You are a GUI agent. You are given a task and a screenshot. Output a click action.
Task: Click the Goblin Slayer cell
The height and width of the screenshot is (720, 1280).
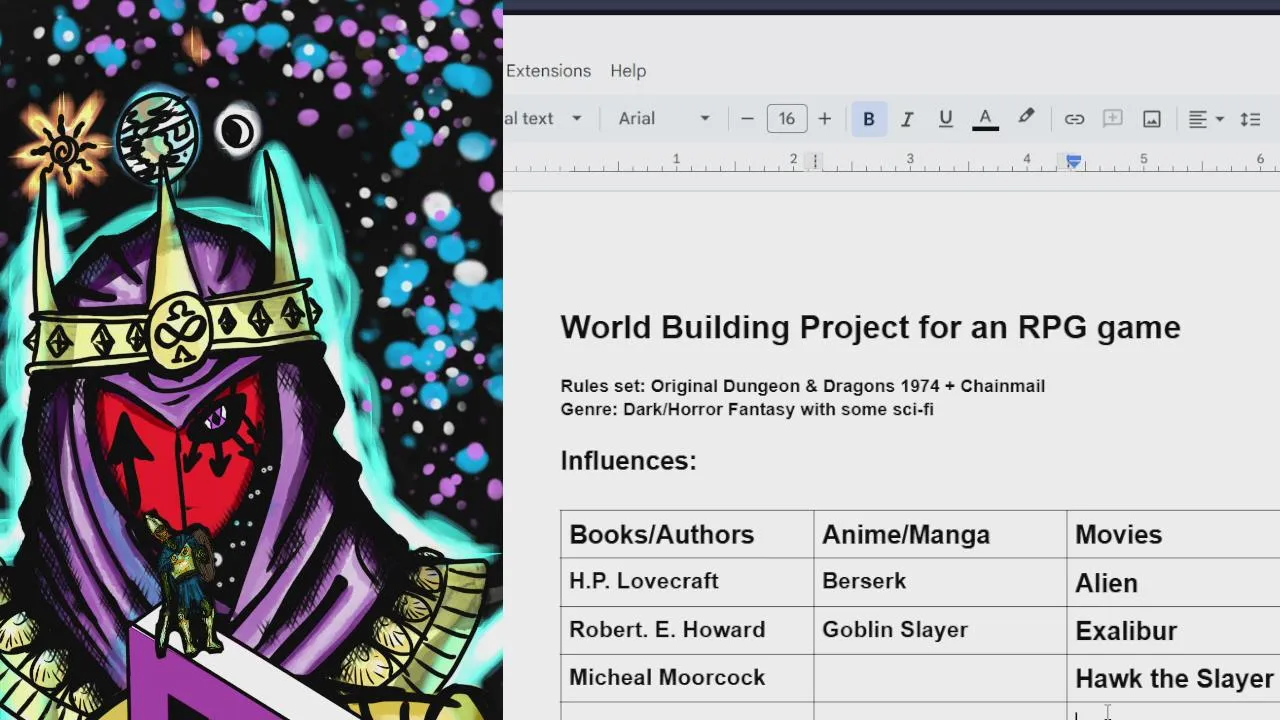[940, 630]
